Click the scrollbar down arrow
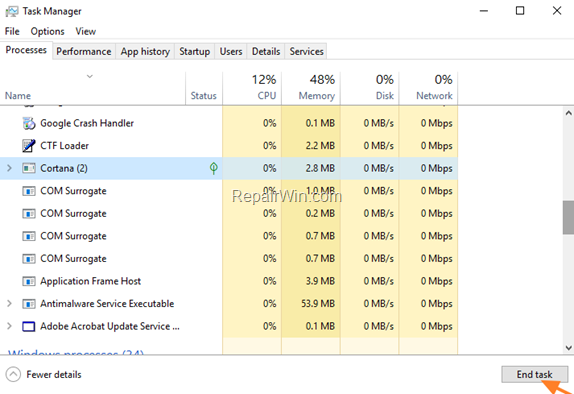The height and width of the screenshot is (394, 574). [569, 348]
